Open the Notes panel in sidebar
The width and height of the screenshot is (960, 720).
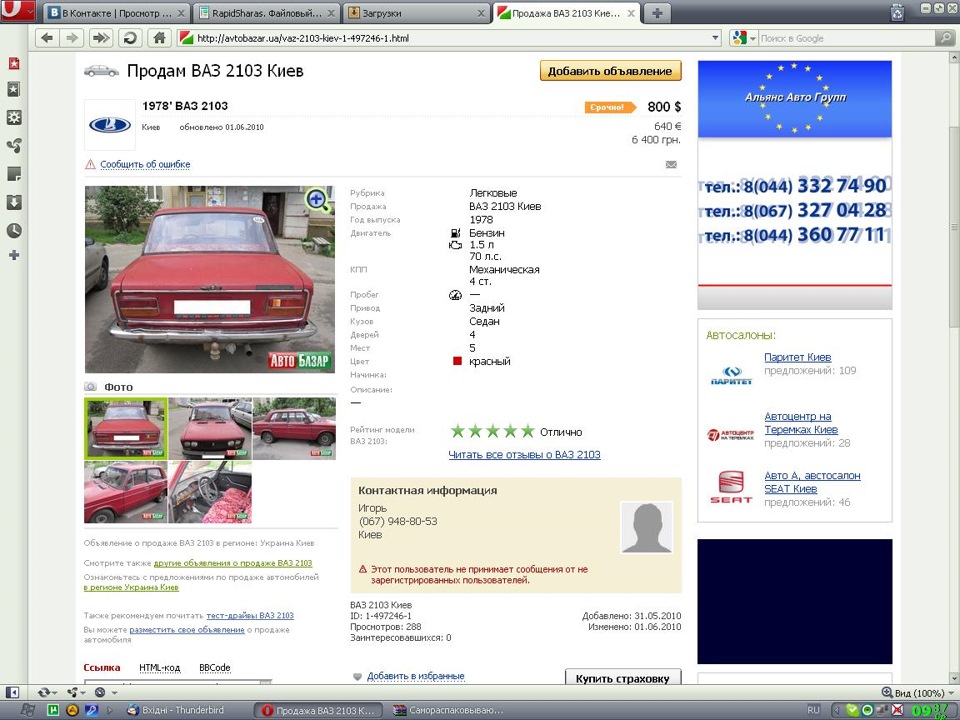(x=14, y=174)
